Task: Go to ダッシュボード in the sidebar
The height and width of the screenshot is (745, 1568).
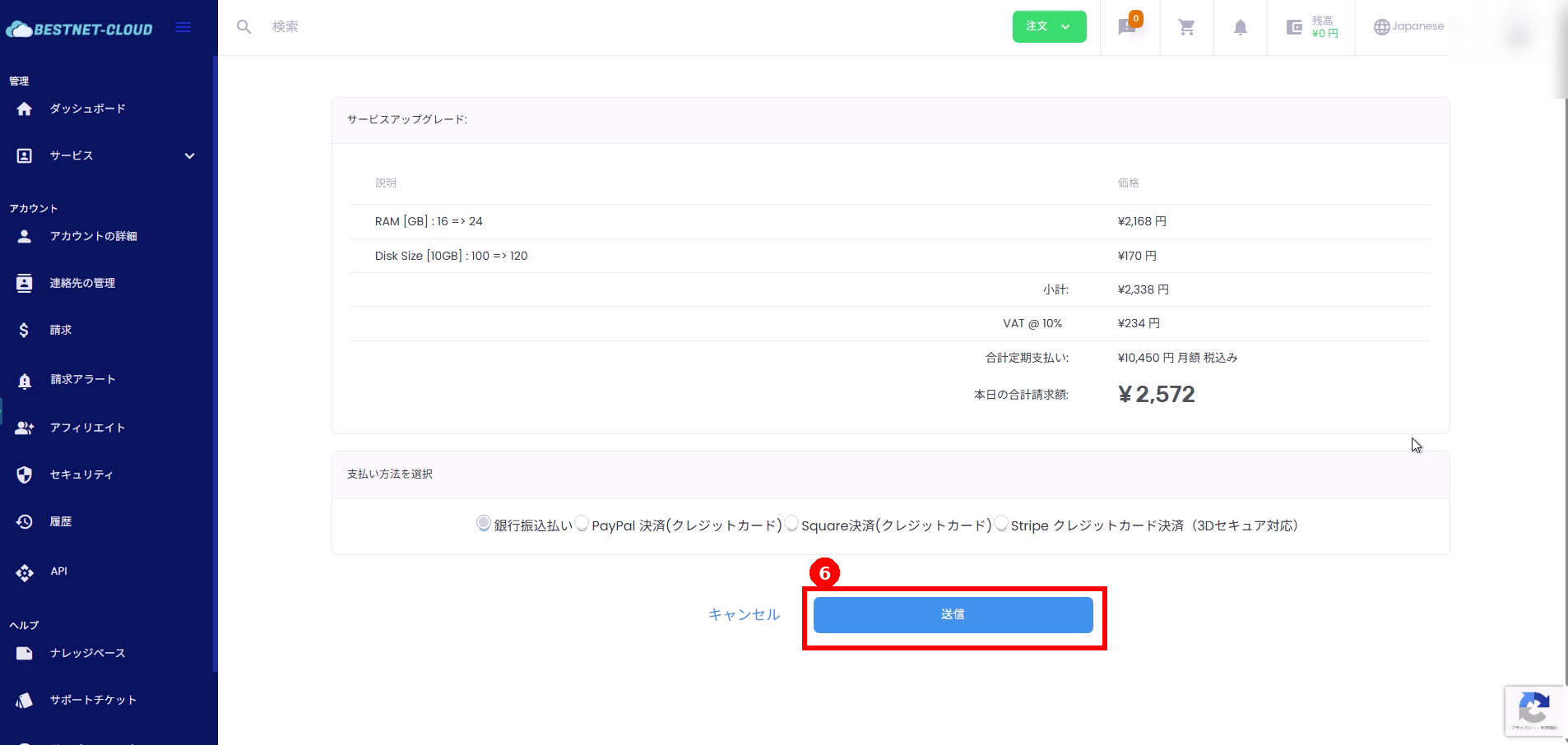Action: point(87,109)
